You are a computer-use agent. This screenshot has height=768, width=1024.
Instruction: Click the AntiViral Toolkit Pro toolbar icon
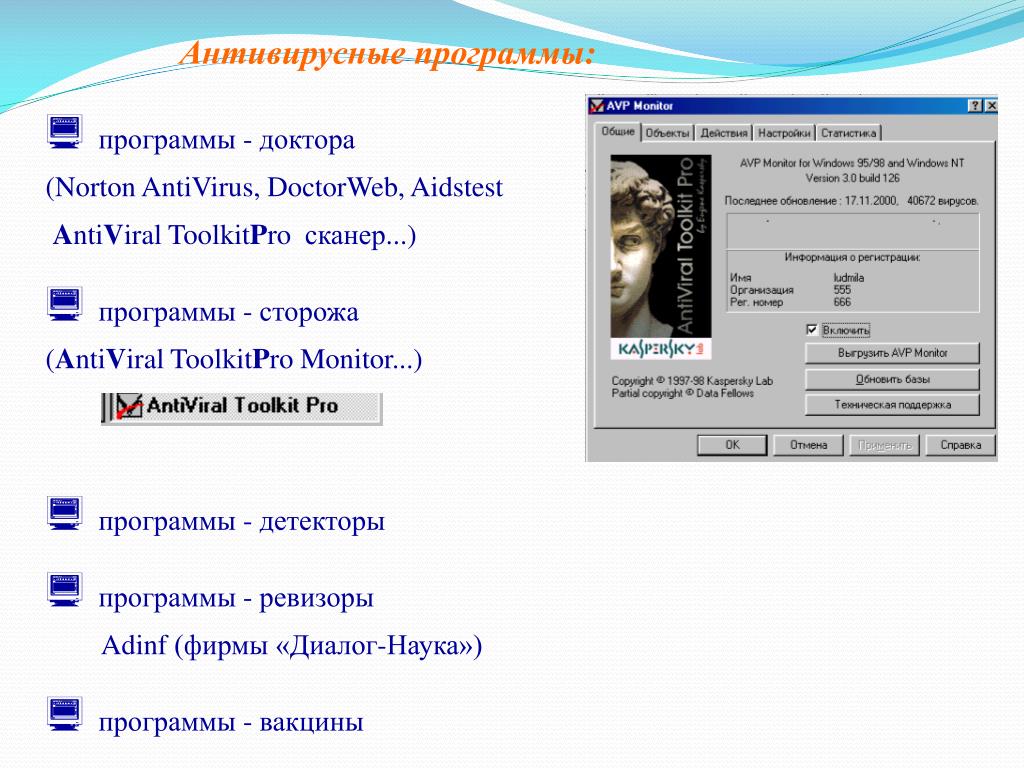point(129,406)
